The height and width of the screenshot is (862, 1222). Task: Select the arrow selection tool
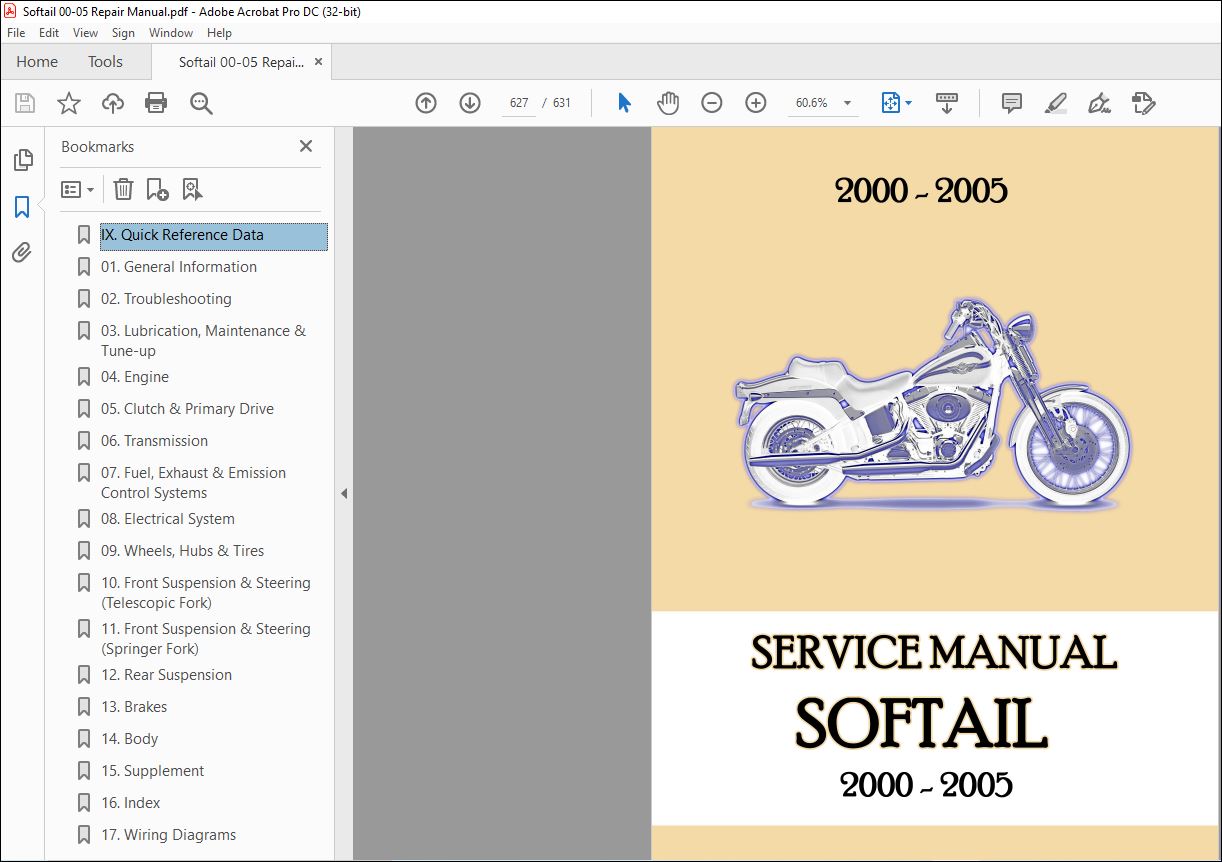point(625,103)
